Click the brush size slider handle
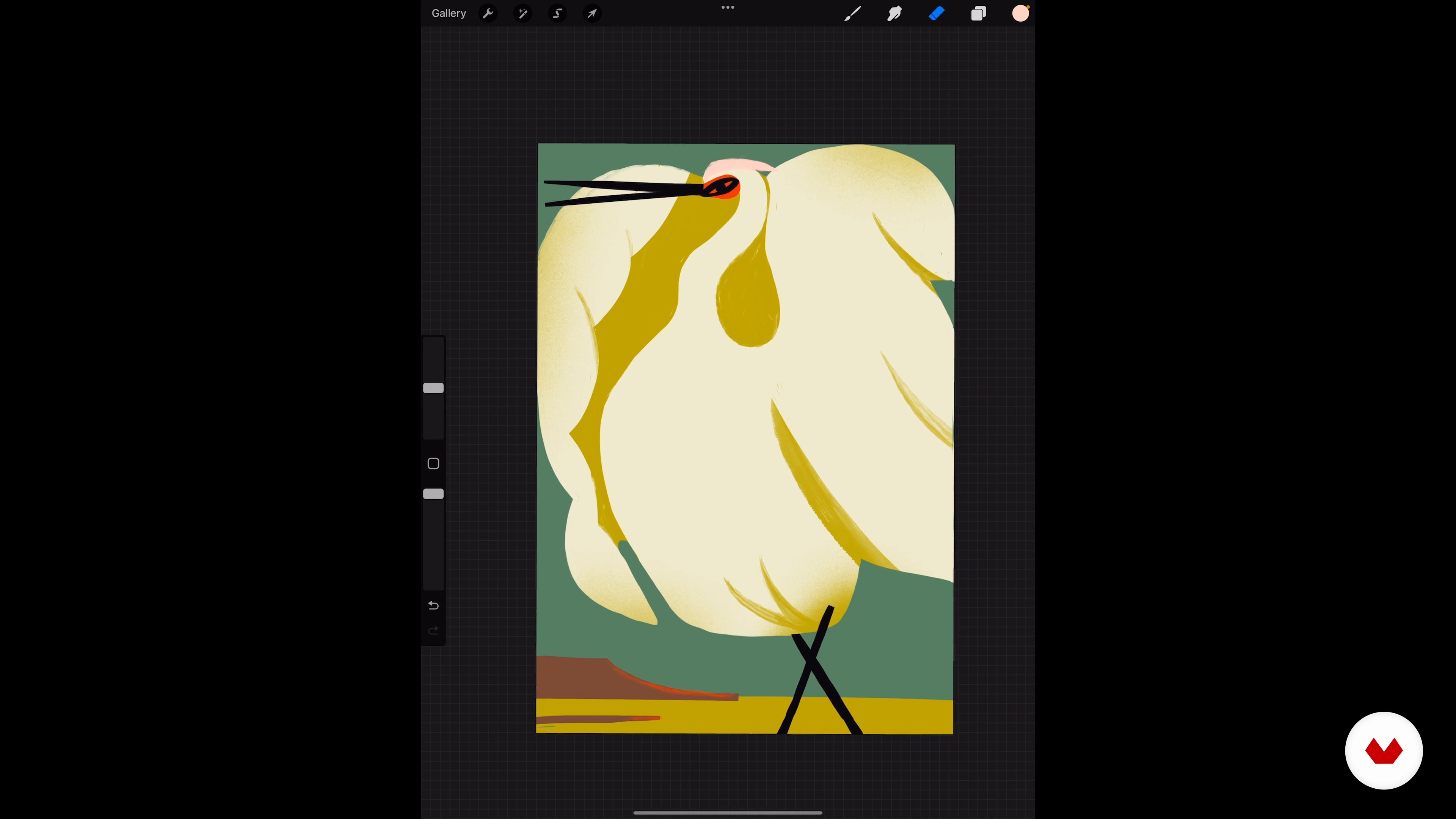 433,388
